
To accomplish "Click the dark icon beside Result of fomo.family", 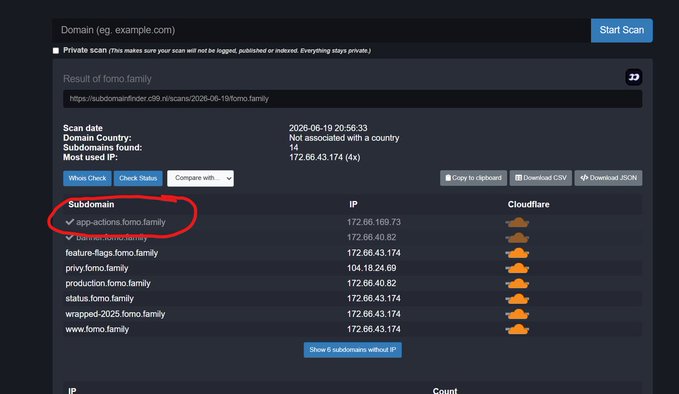I will coord(634,77).
